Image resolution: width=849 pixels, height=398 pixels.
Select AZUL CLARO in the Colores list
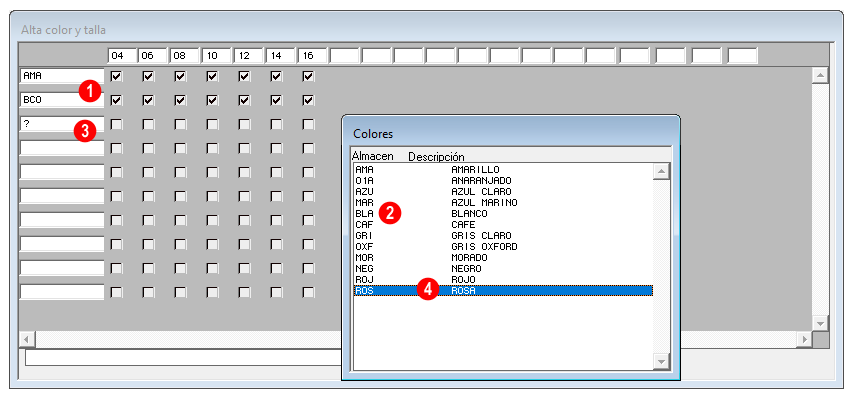coord(503,192)
